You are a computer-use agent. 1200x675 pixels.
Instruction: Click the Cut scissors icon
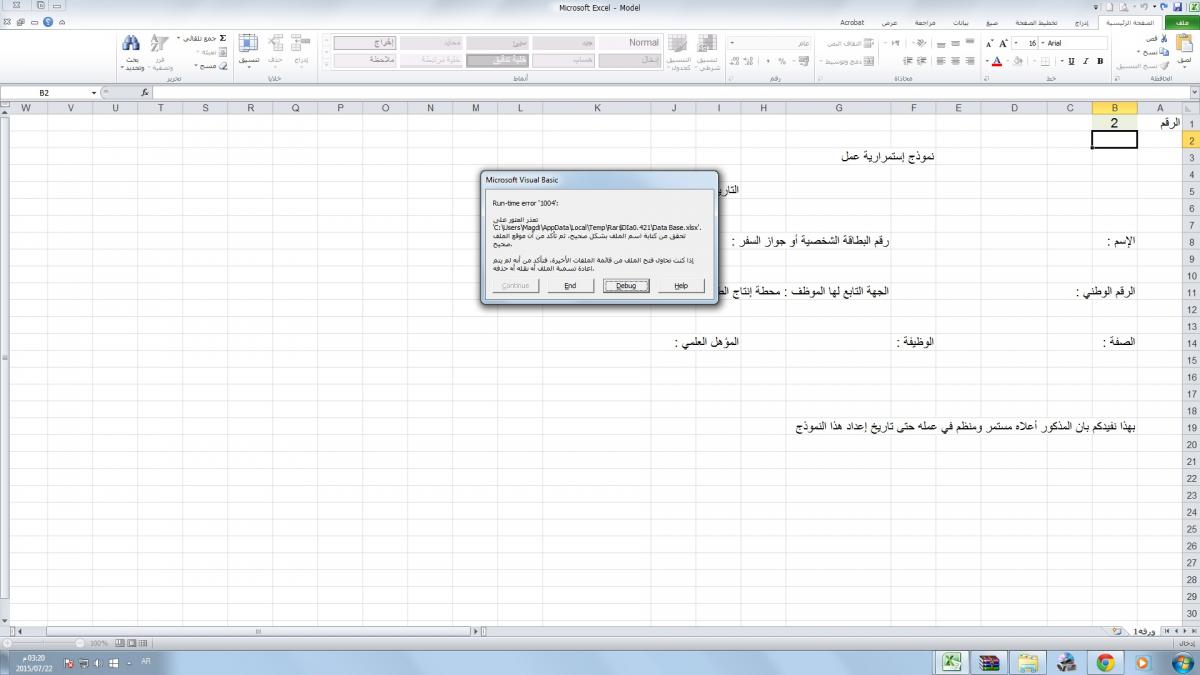point(1163,39)
